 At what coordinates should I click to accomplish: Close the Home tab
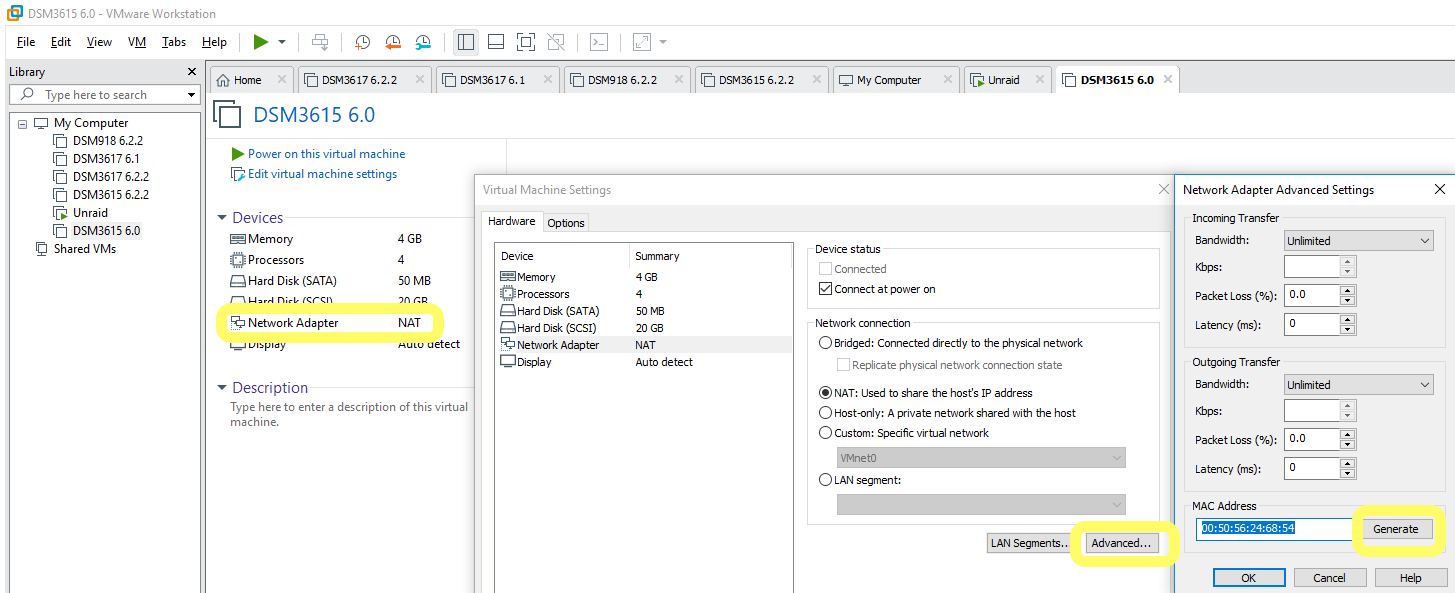click(x=281, y=80)
